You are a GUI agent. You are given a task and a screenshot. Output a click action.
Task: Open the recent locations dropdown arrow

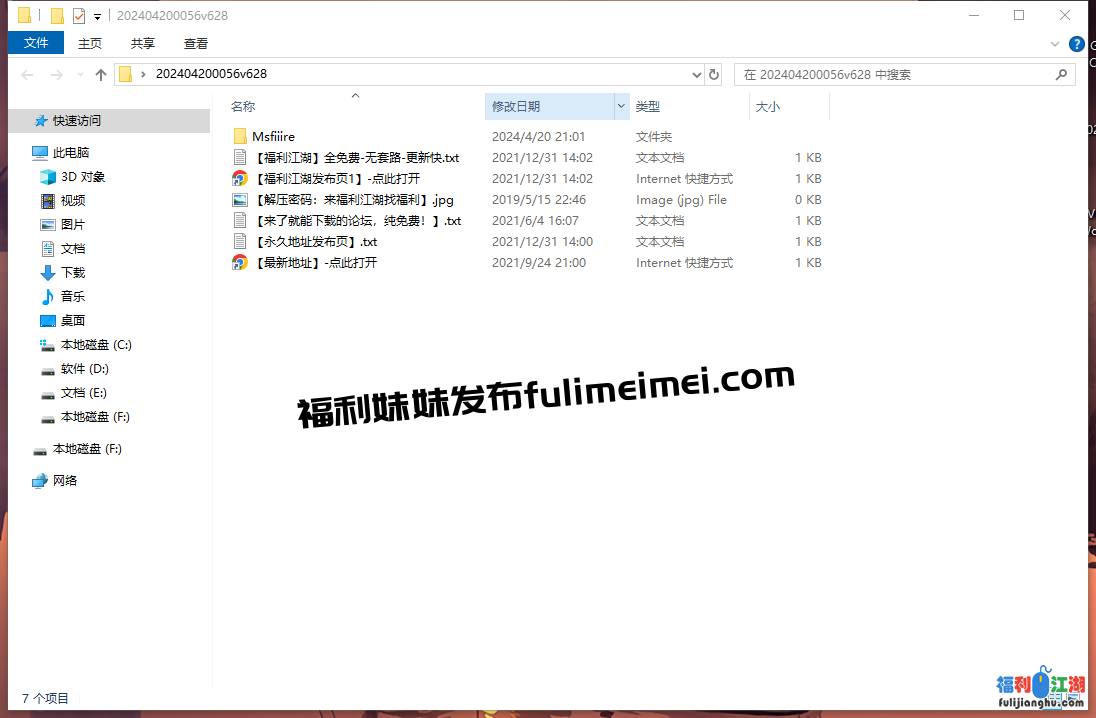(80, 74)
